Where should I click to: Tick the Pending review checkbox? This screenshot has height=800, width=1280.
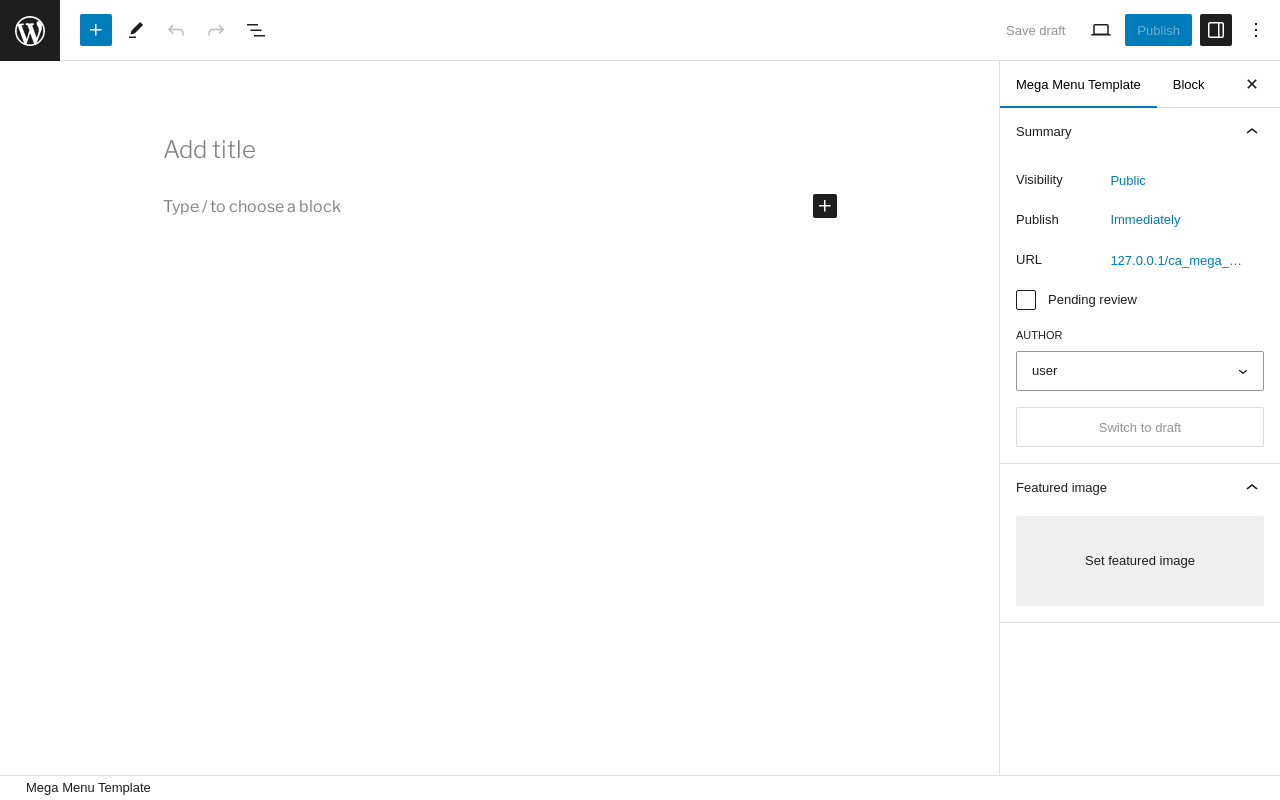click(1026, 300)
